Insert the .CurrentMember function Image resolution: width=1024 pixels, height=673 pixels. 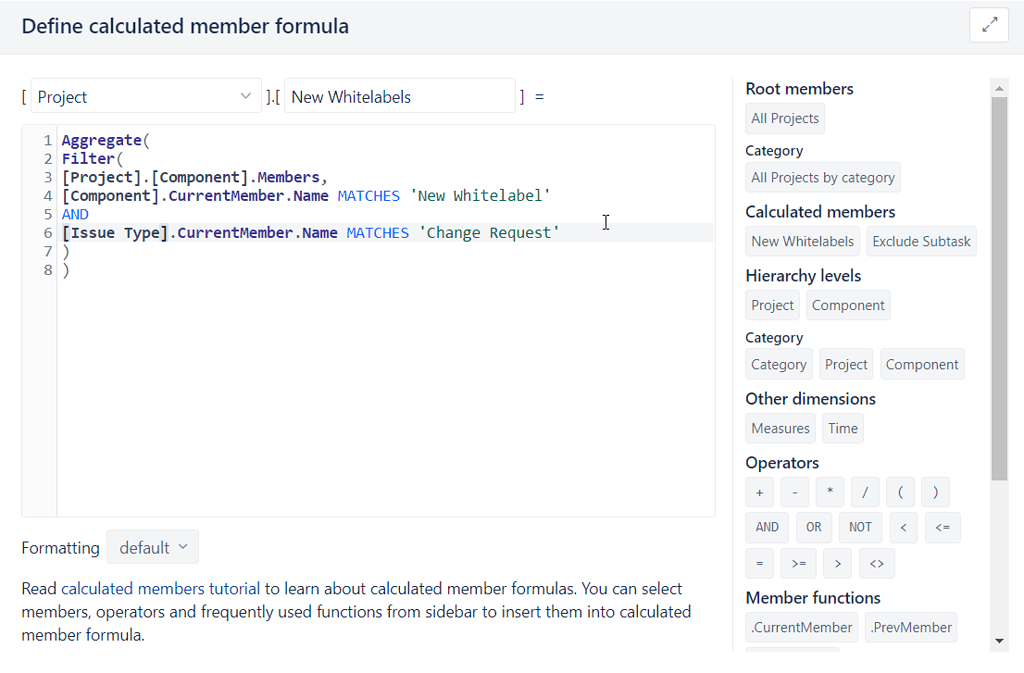(x=801, y=627)
